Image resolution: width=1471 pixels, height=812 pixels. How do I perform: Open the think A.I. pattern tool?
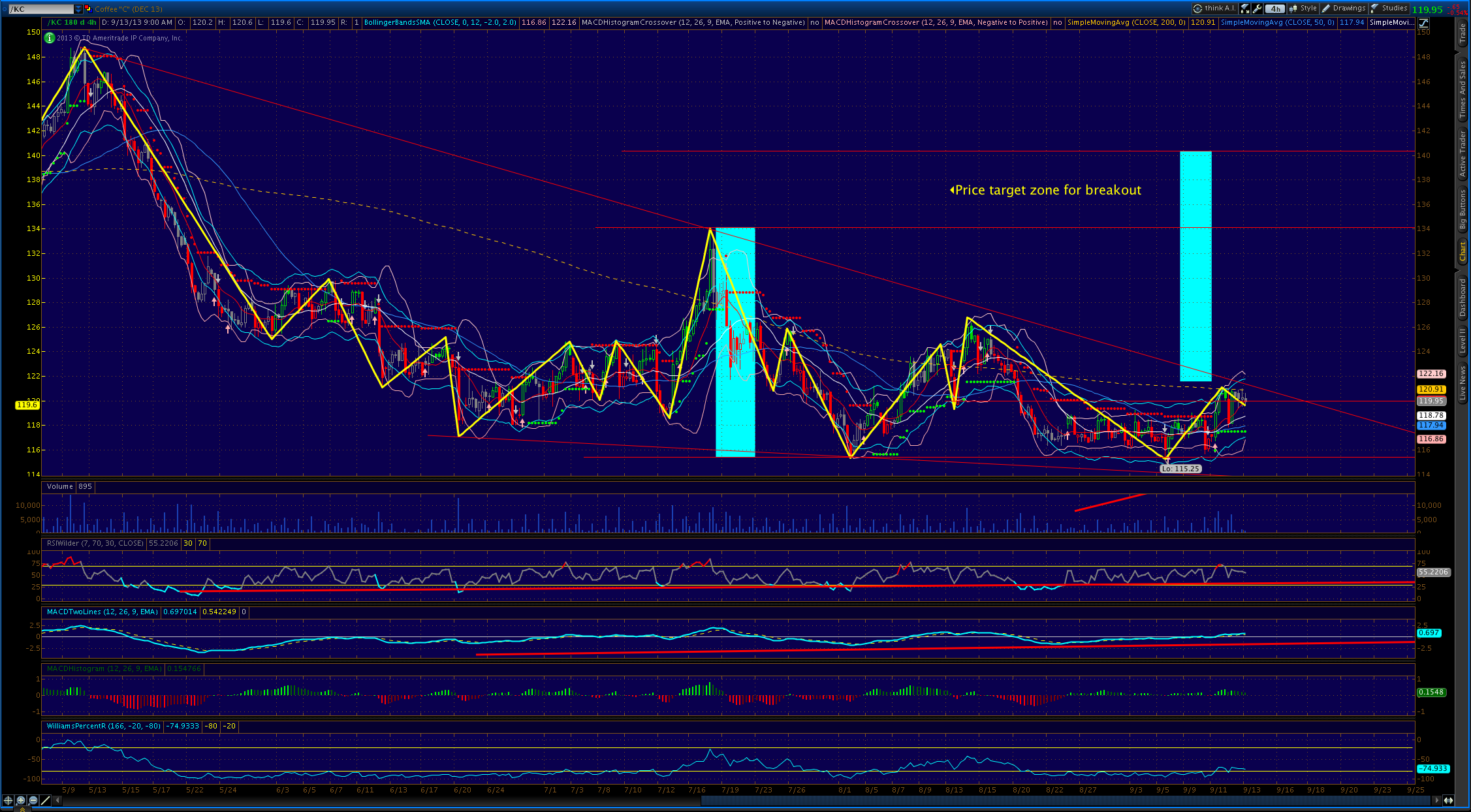pos(1214,8)
